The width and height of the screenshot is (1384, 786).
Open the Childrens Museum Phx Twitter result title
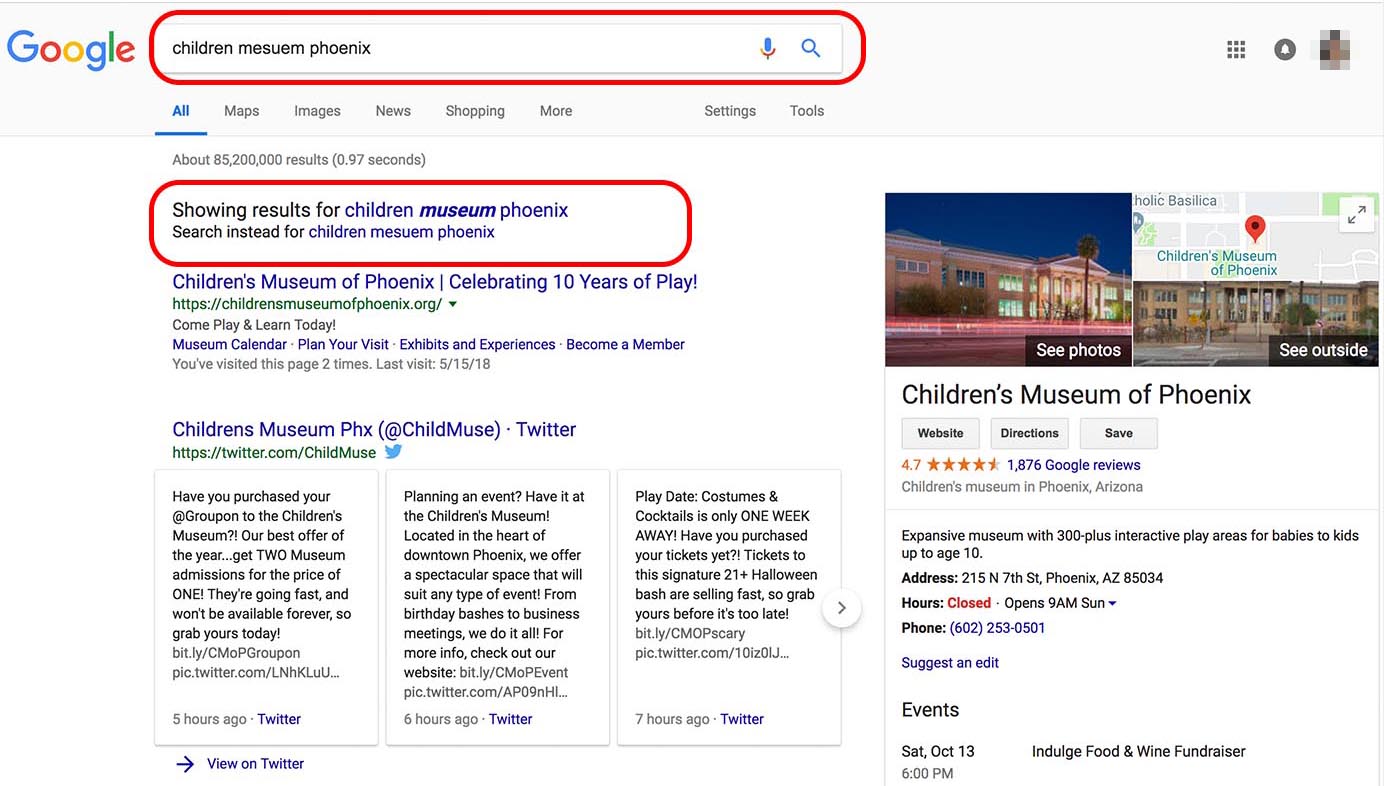[374, 430]
